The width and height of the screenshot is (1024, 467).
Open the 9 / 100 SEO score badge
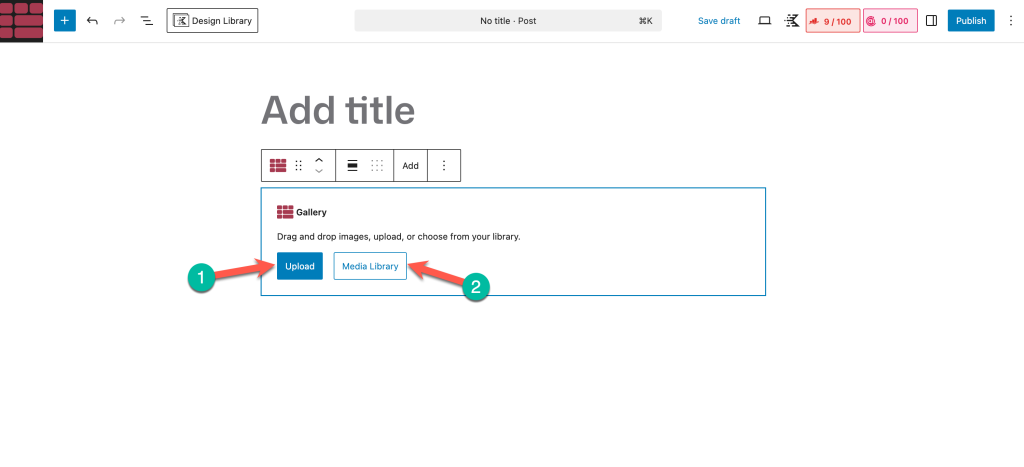(832, 20)
